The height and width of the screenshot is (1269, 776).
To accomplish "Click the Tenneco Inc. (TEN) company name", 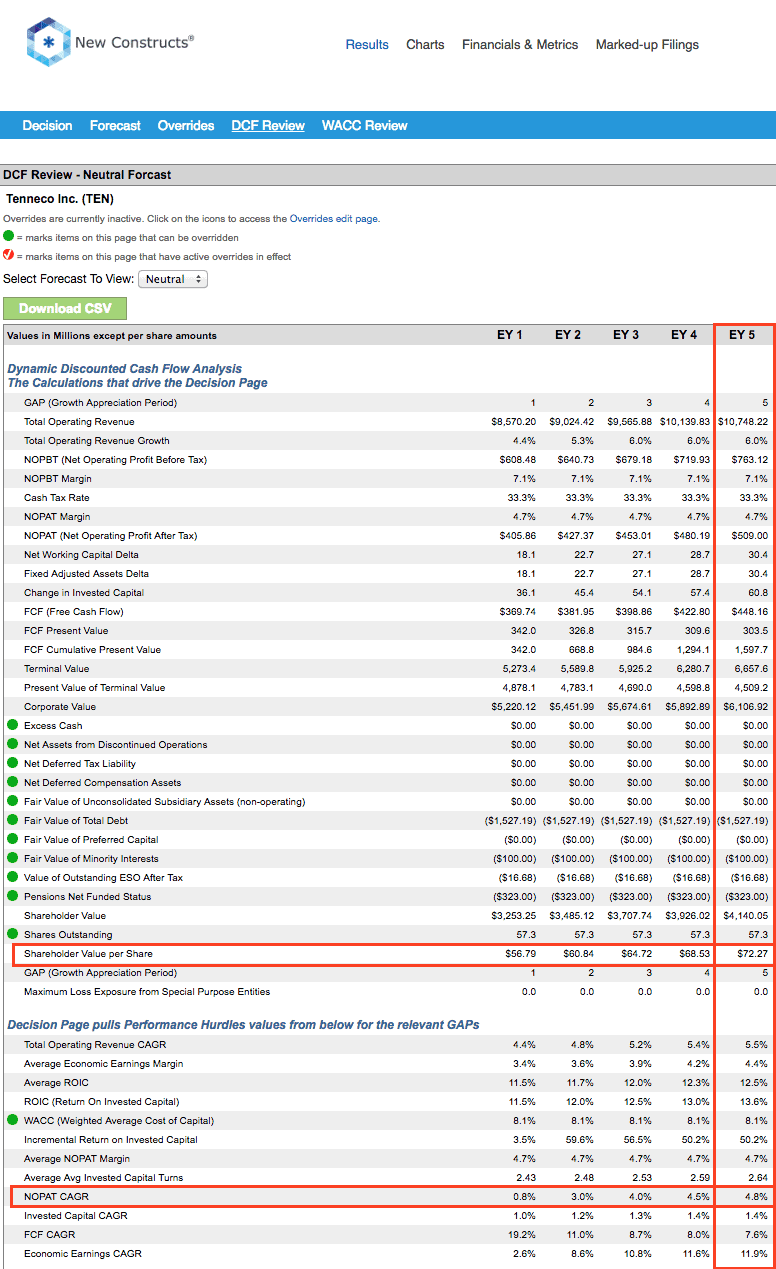I will point(59,199).
